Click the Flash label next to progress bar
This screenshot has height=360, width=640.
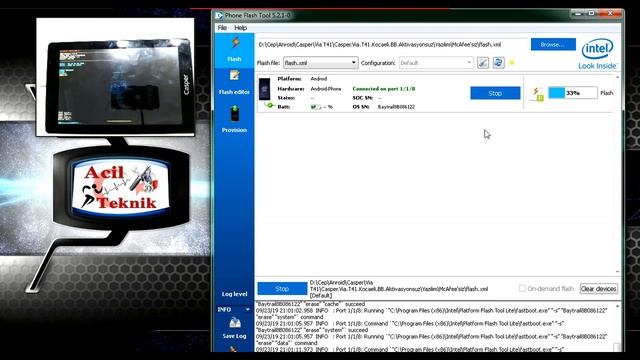click(607, 93)
